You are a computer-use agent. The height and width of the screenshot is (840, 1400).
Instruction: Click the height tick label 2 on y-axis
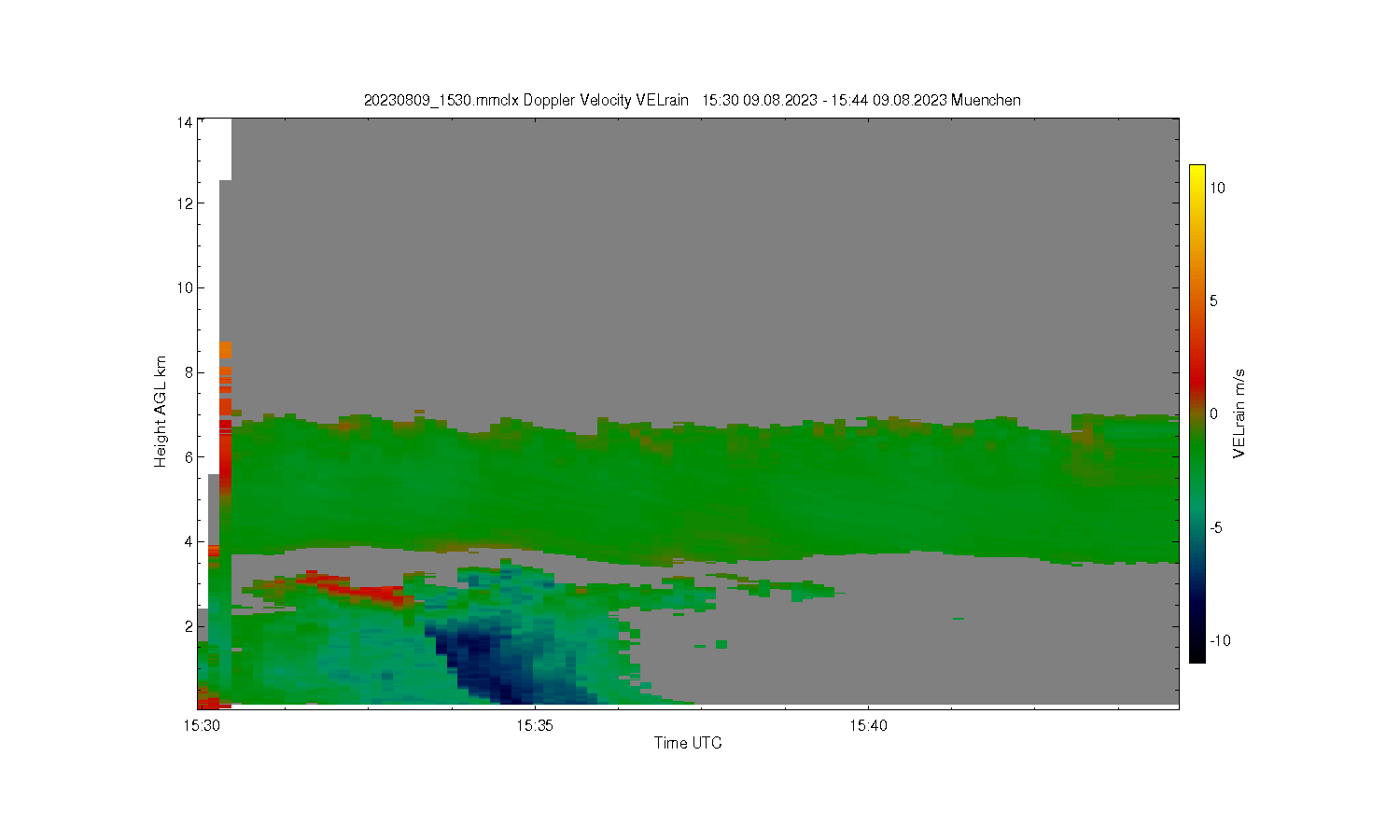coord(189,626)
